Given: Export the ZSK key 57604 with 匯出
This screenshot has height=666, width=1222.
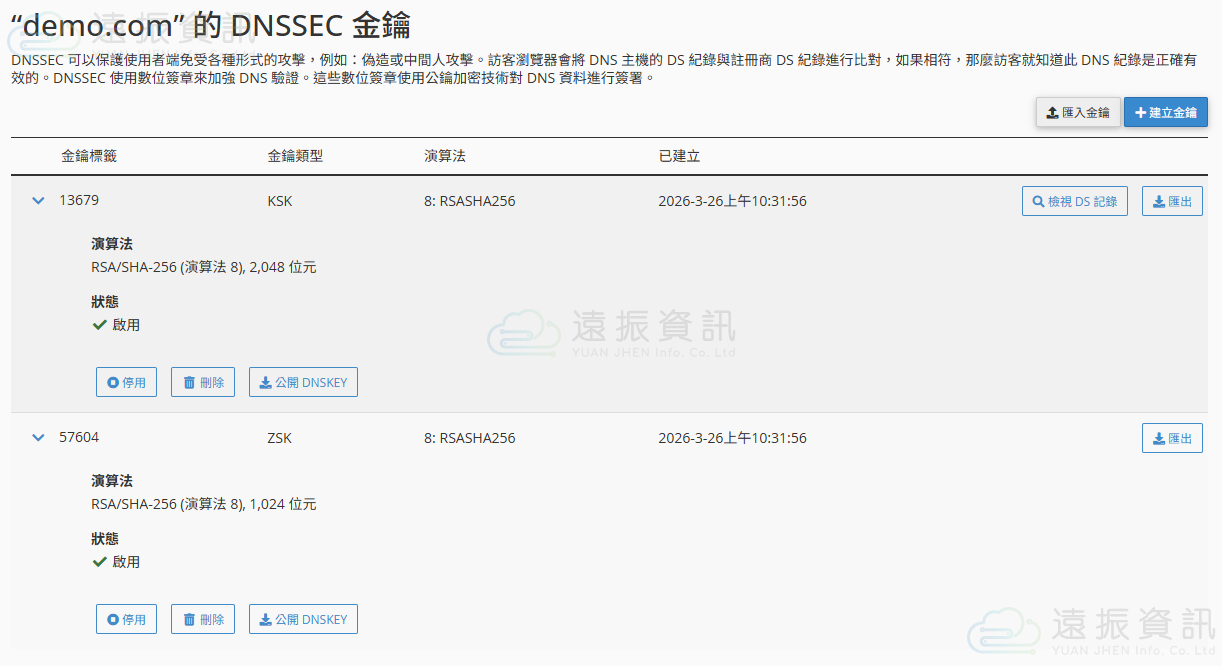Looking at the screenshot, I should [x=1172, y=438].
